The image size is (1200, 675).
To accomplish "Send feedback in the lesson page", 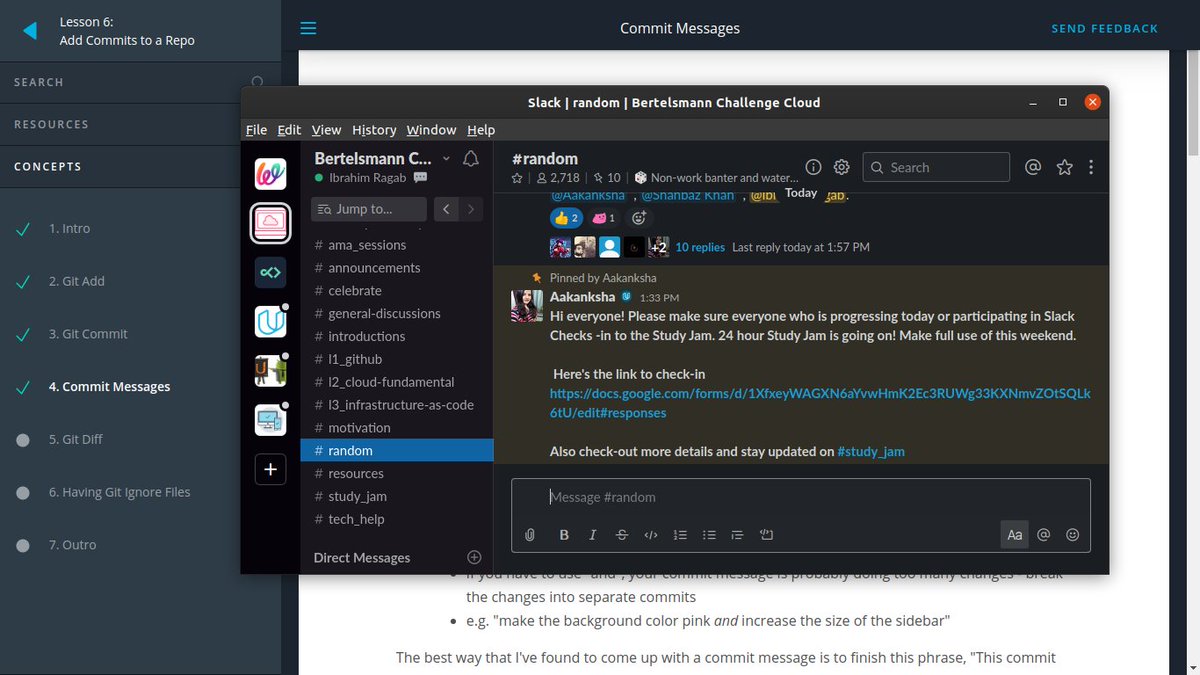I will [x=1104, y=29].
